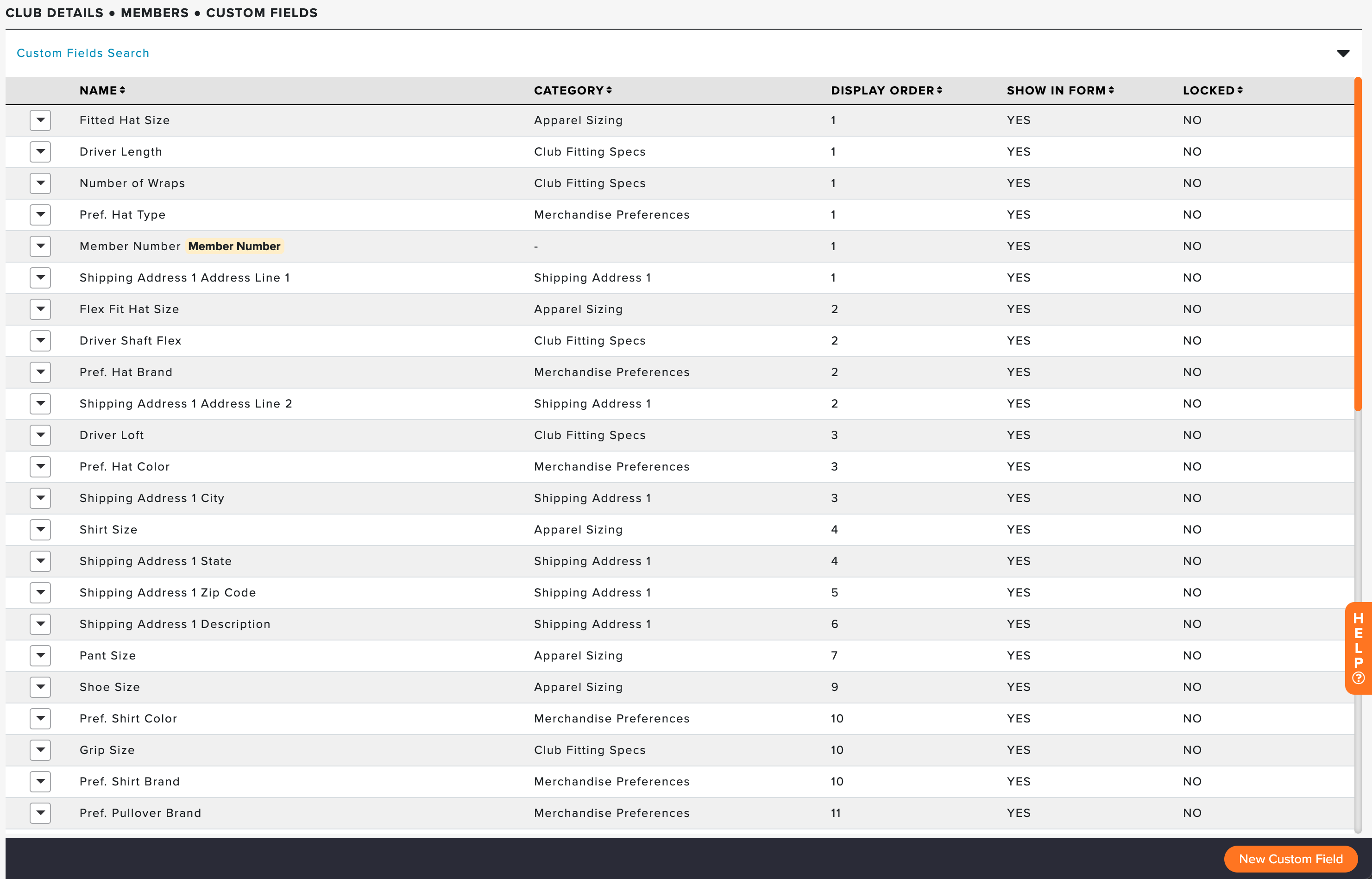Select the Pref. Hat Type name cell
1372x879 pixels.
click(x=123, y=214)
